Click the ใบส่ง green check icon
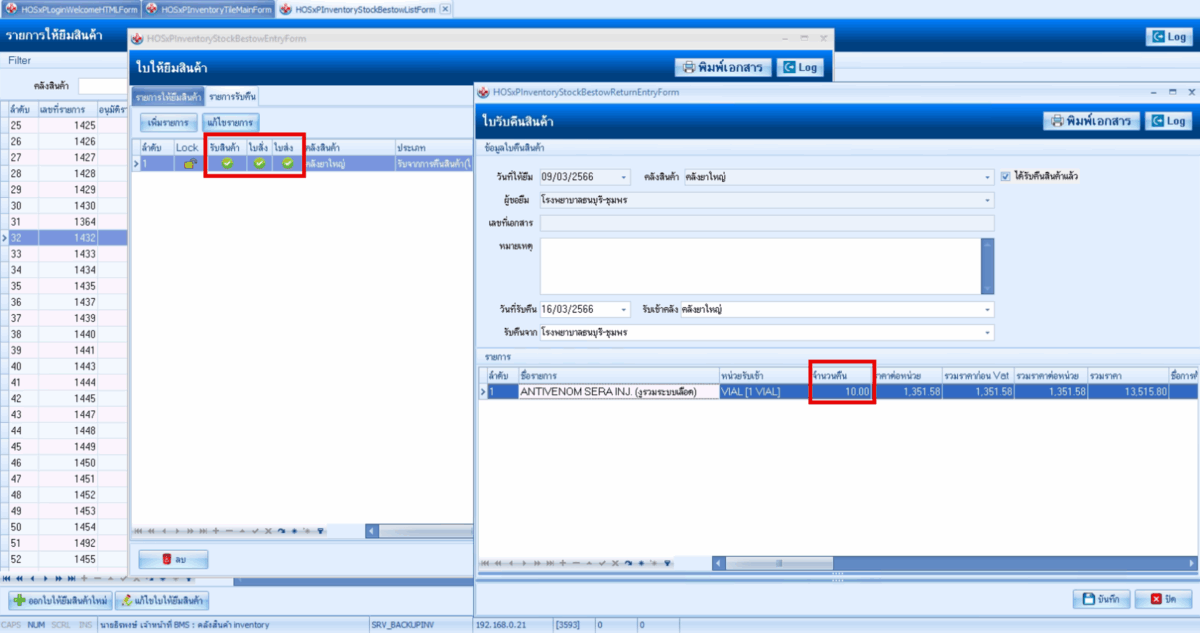This screenshot has width=1200, height=633. [x=288, y=163]
